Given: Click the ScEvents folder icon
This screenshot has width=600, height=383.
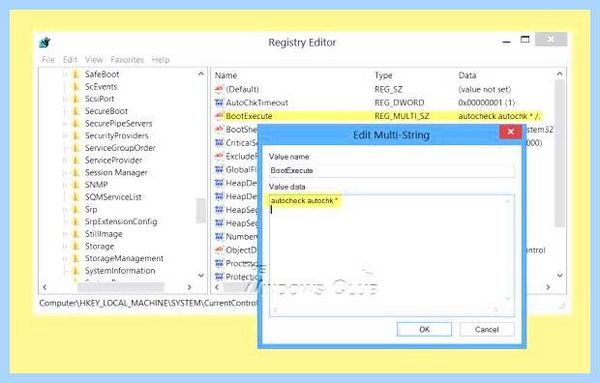Looking at the screenshot, I should coord(76,86).
